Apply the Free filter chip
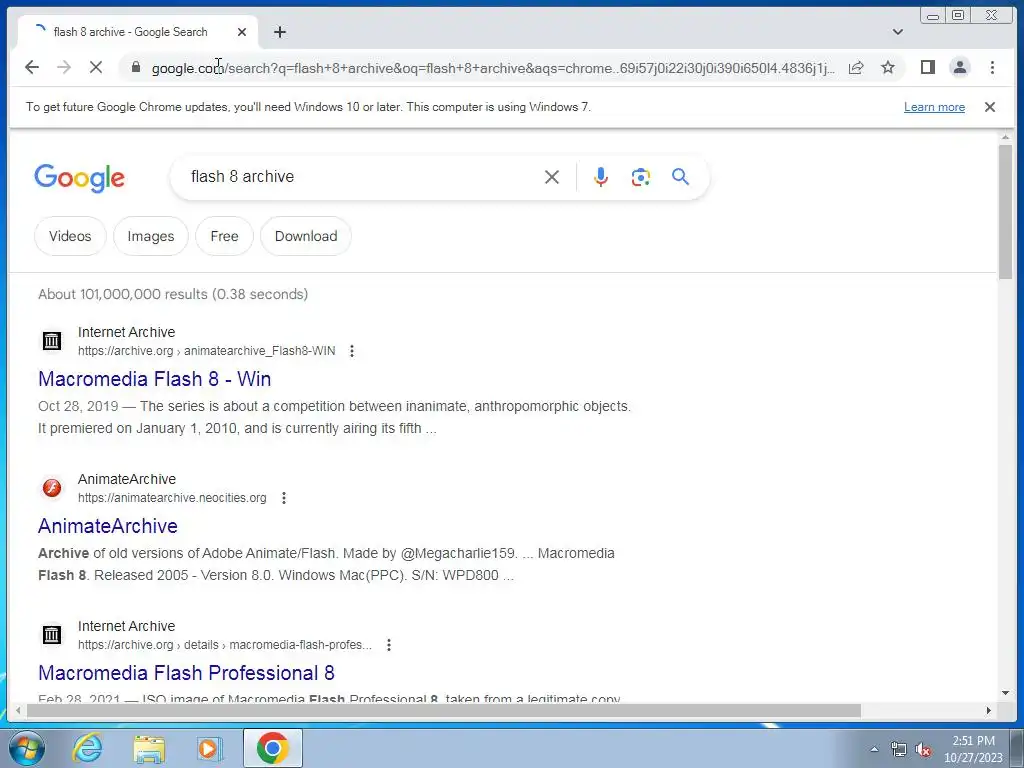1024x768 pixels. click(x=224, y=236)
